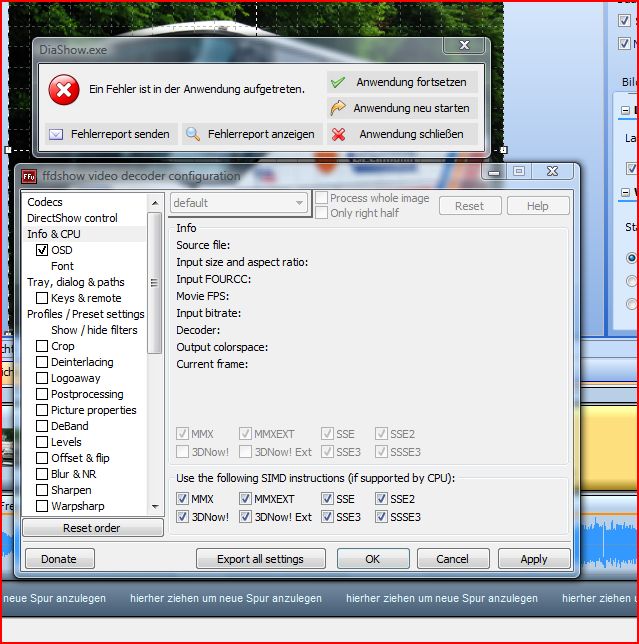The width and height of the screenshot is (639, 644).
Task: Click the envelope icon for Fehlerreport senden
Action: 56,134
